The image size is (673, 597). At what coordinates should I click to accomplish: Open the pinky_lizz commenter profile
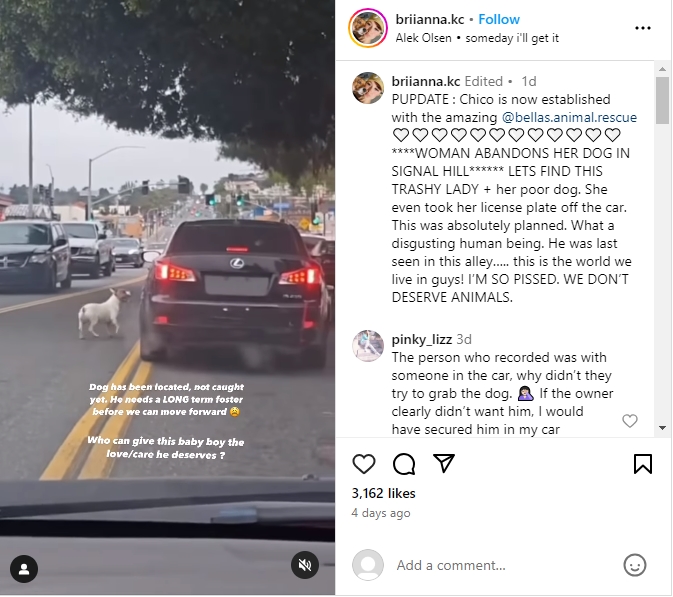(x=421, y=339)
